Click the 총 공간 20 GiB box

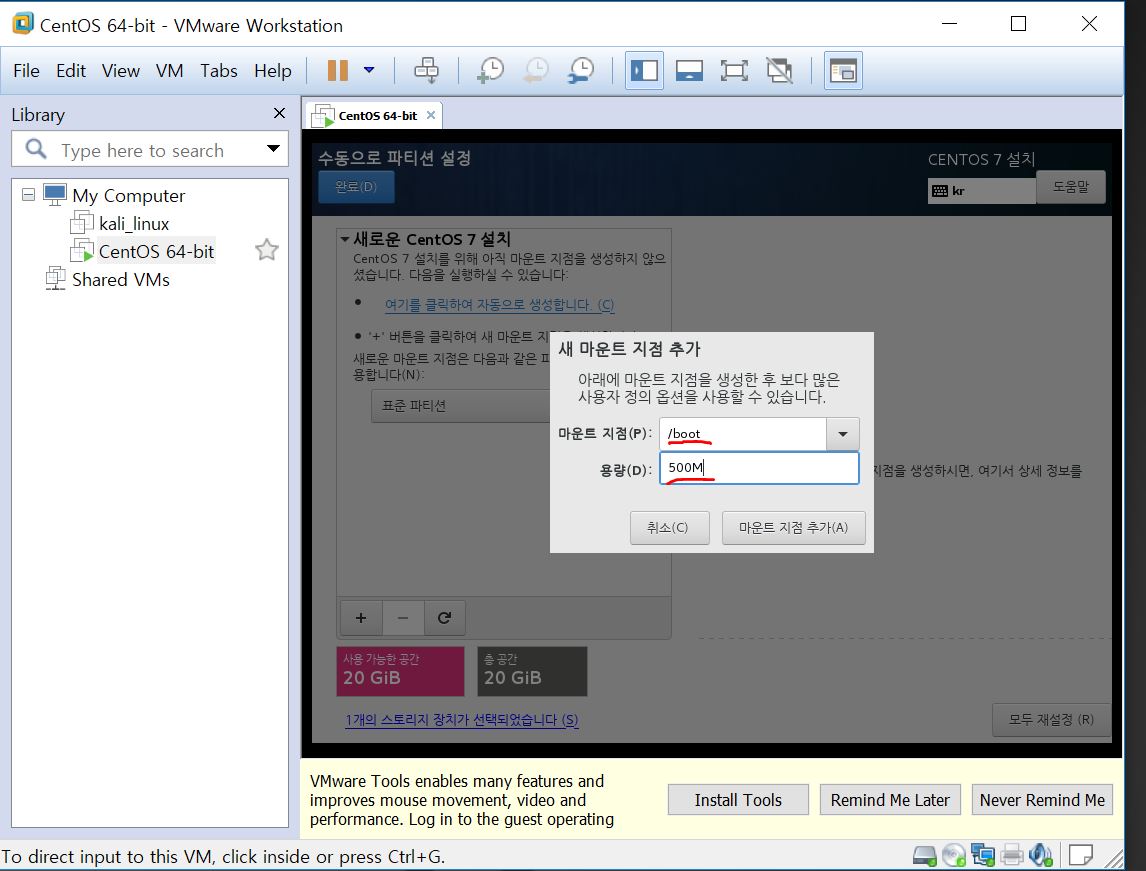coord(531,671)
